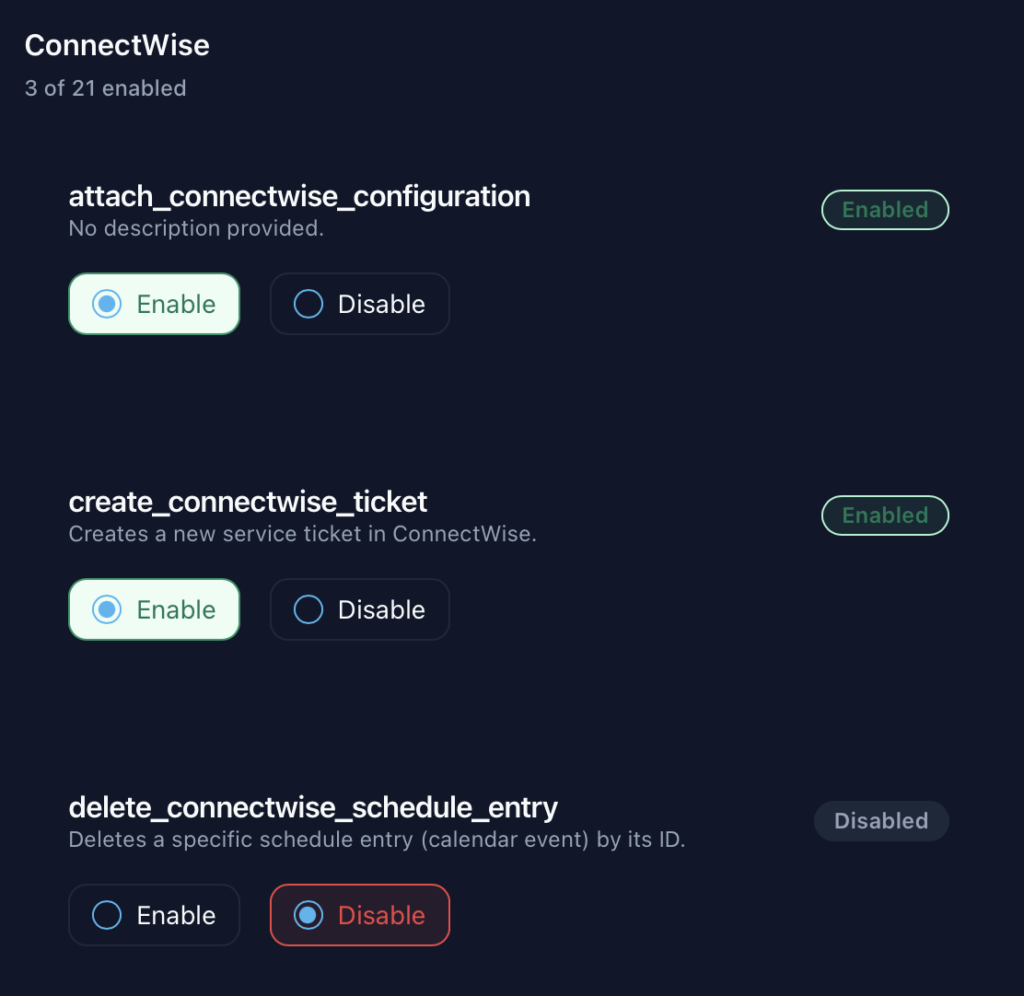Select Disable for attach_connectwise_configuration
The image size is (1024, 996).
coord(360,304)
